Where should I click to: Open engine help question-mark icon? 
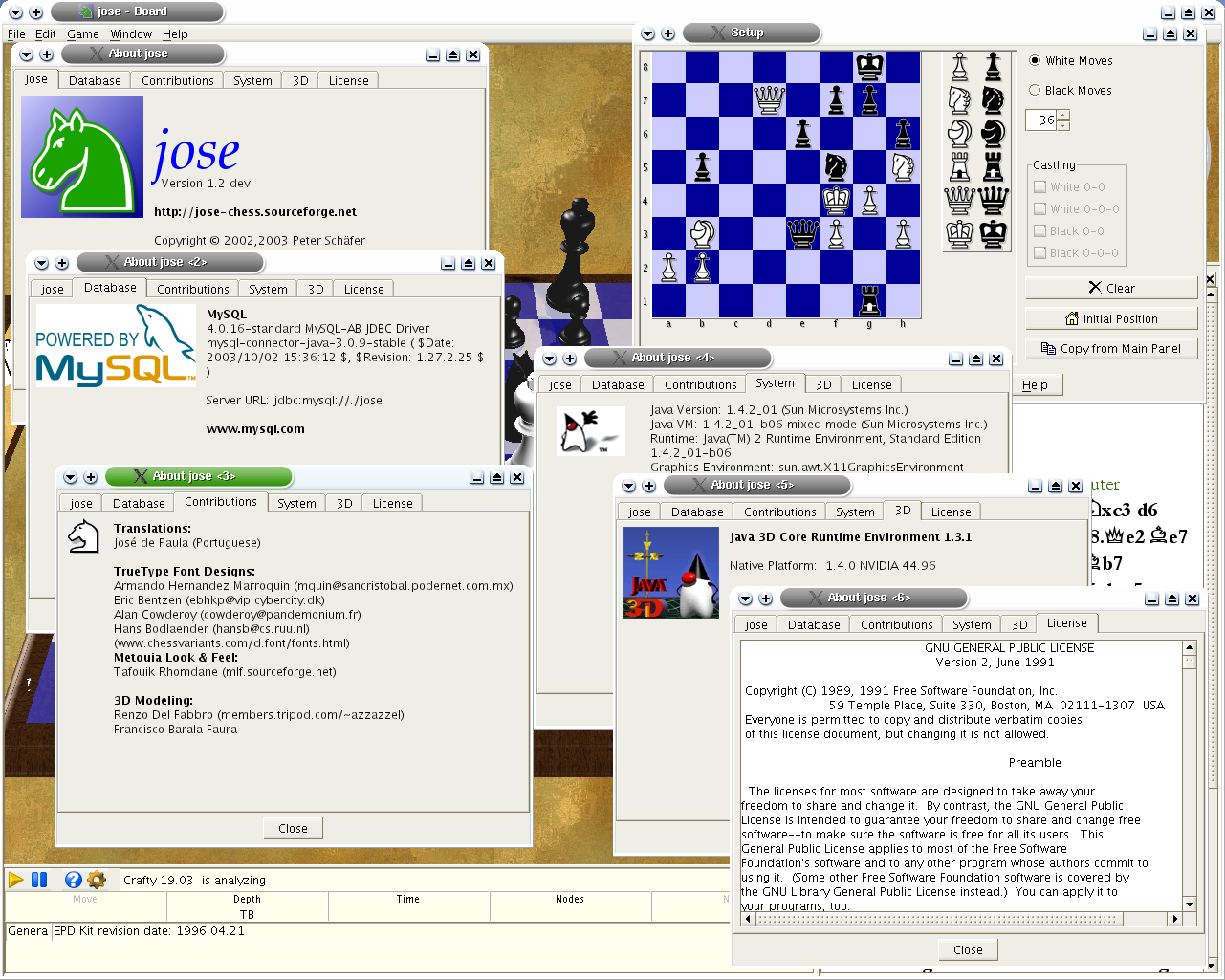point(73,880)
